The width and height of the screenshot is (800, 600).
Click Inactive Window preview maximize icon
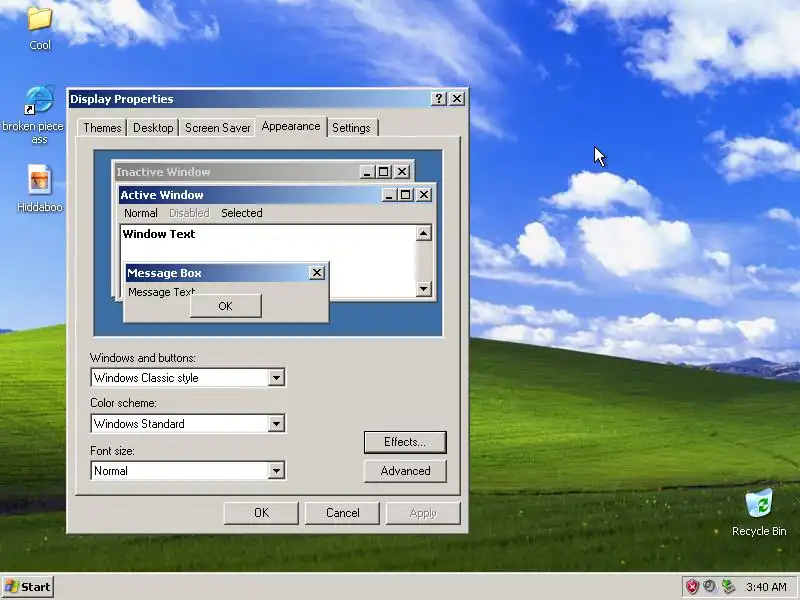coord(384,171)
